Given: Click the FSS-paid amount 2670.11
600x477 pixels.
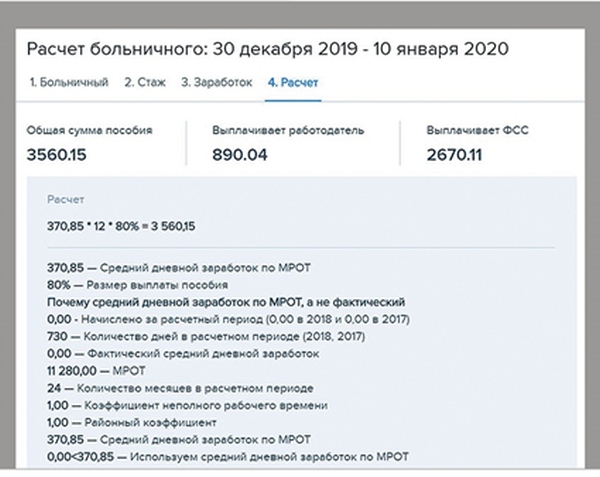Looking at the screenshot, I should click(x=453, y=154).
